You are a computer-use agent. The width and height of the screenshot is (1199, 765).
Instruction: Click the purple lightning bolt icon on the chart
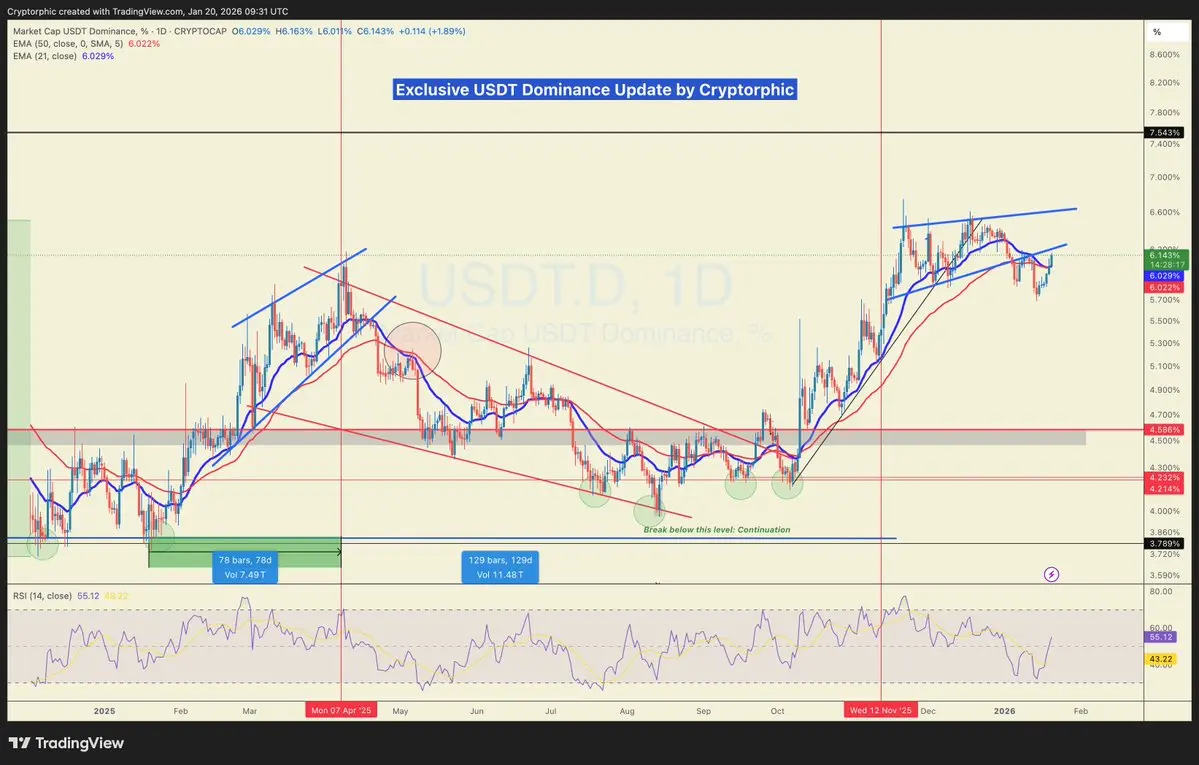[x=1051, y=575]
